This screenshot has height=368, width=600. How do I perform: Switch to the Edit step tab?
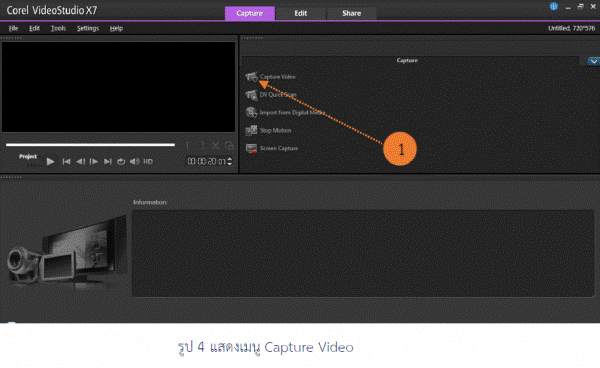tap(300, 13)
